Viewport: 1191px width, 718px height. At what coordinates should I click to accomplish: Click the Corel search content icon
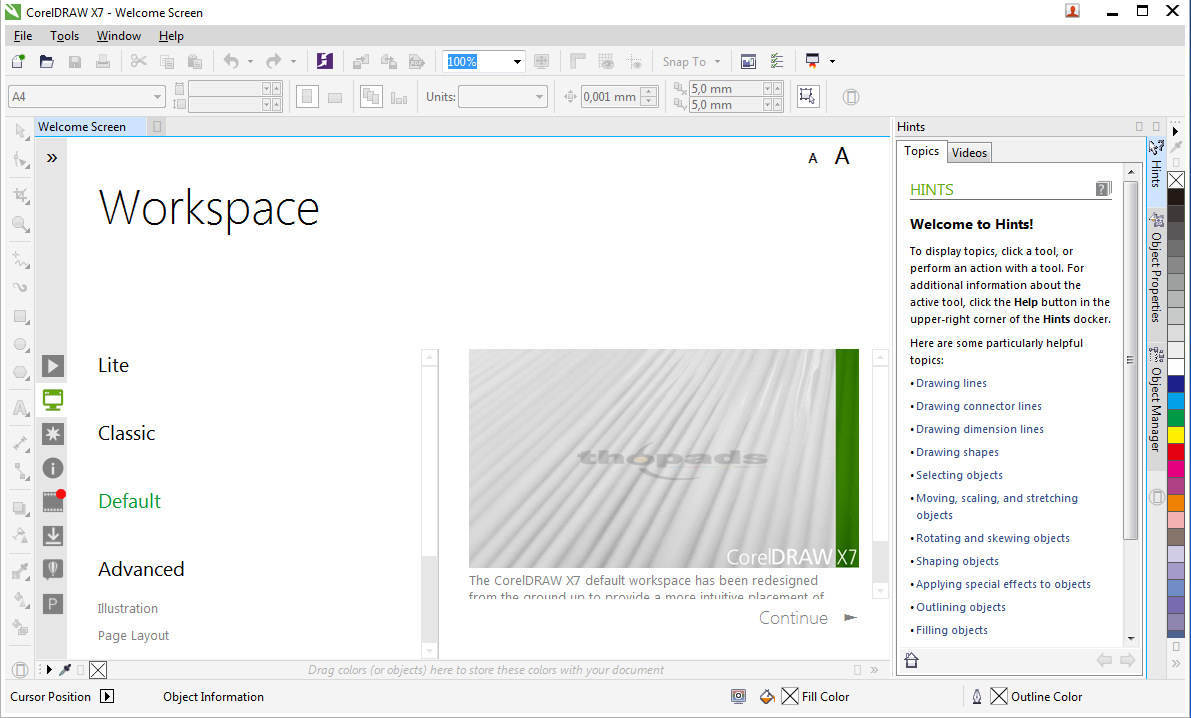point(325,62)
